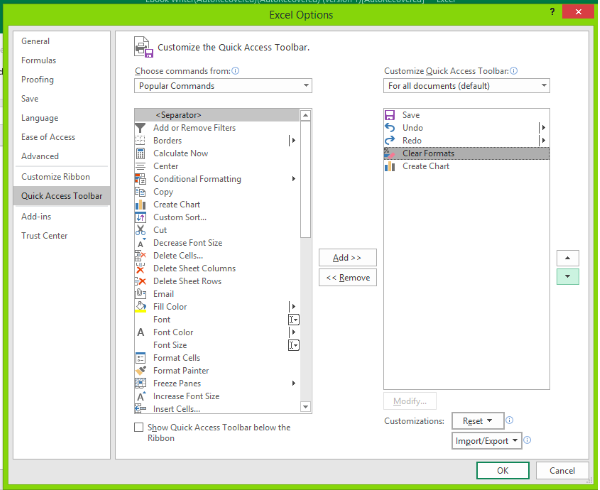Click Cancel to discard changes
The height and width of the screenshot is (490, 600).
[562, 470]
